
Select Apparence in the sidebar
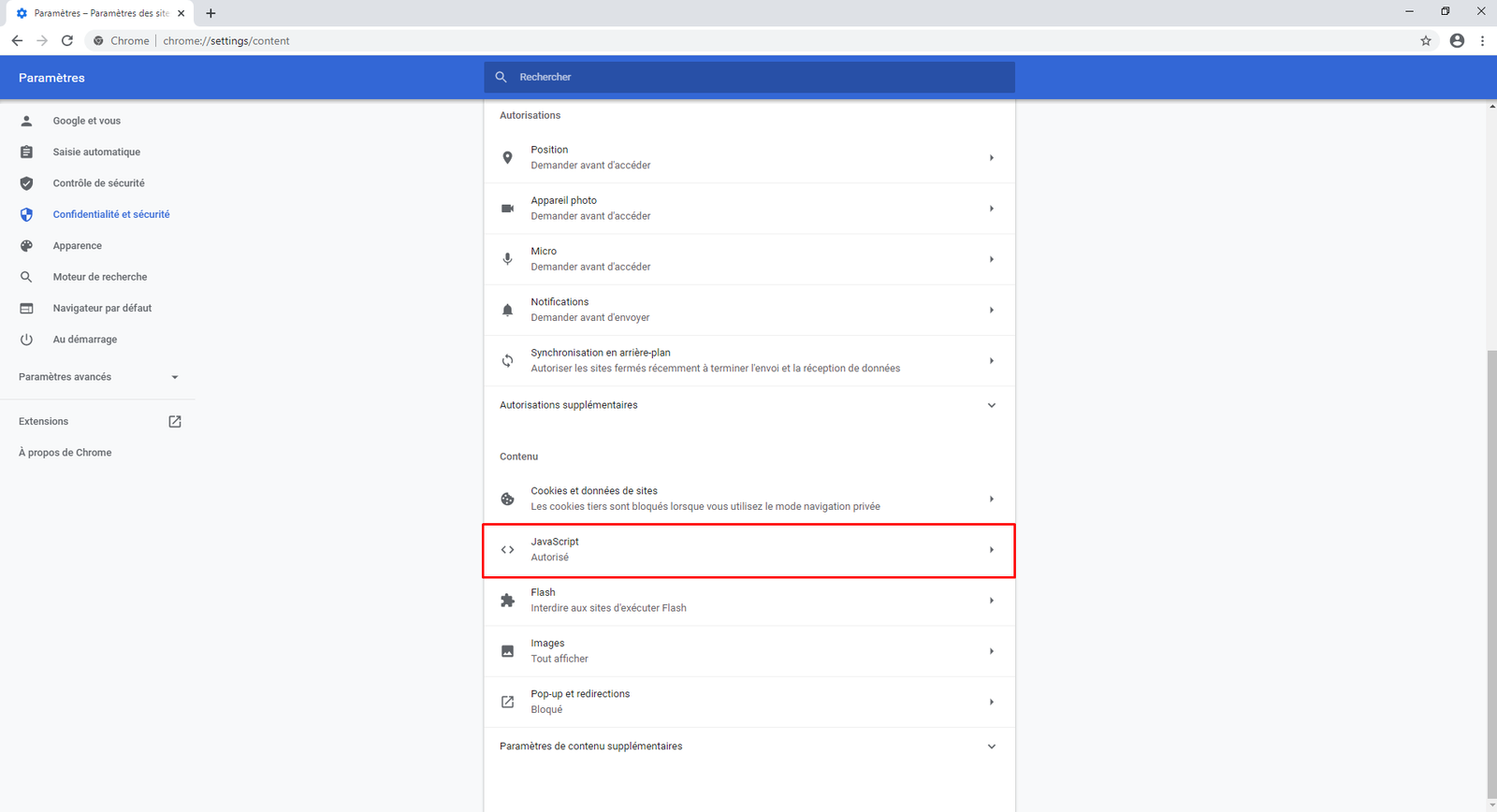click(78, 245)
